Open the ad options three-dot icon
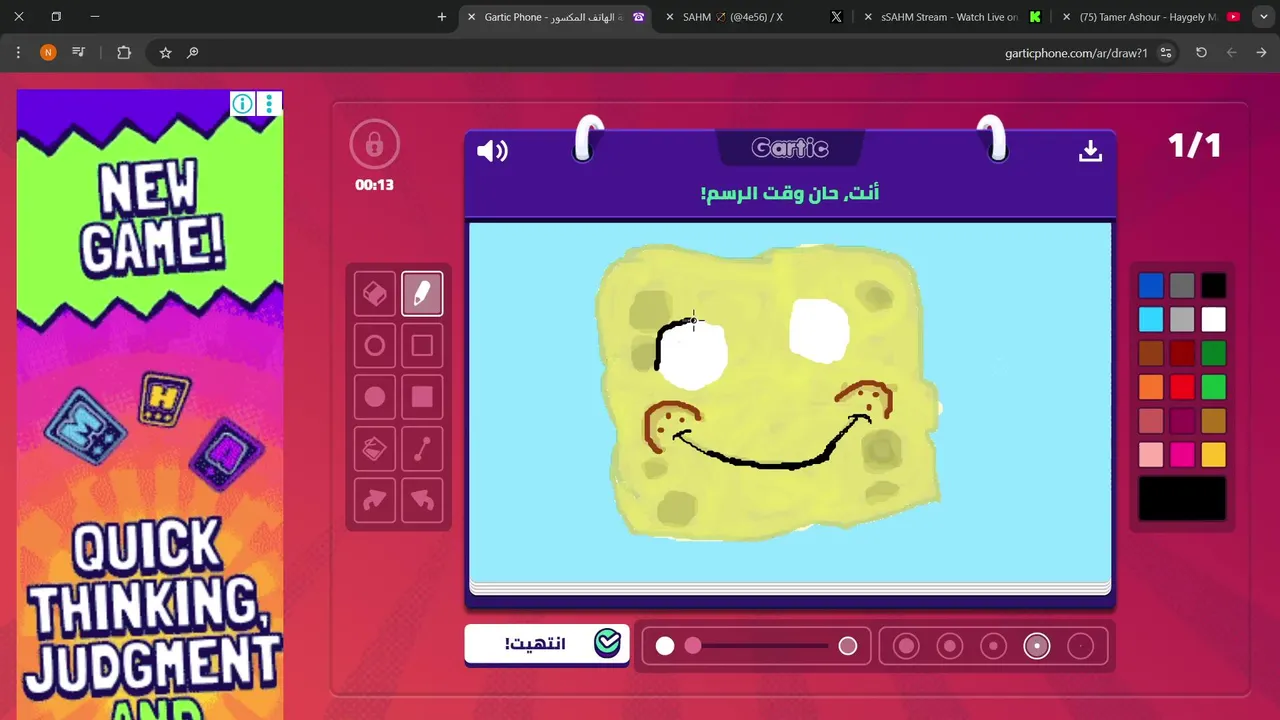The image size is (1280, 720). 269,104
